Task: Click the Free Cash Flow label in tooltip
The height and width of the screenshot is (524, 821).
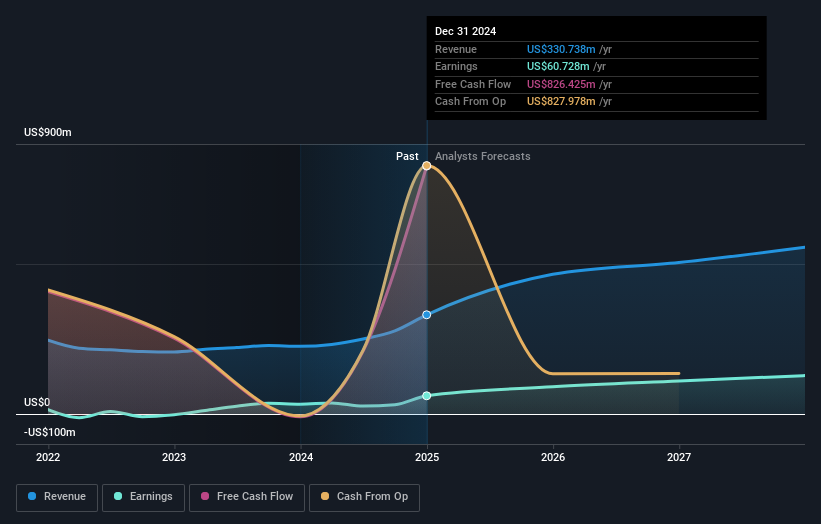Action: [x=473, y=84]
